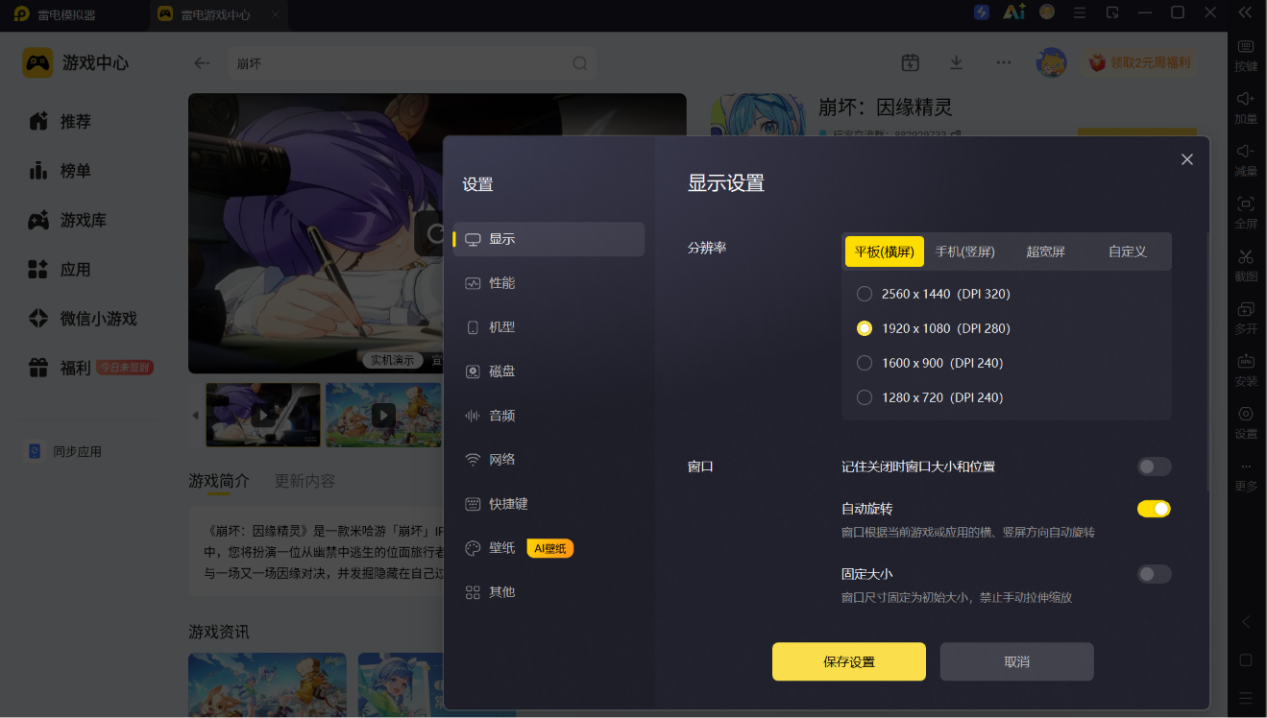The image size is (1267, 718).
Task: Toggle 记住关闭时窗口大小和位置 switch
Action: click(x=1154, y=467)
